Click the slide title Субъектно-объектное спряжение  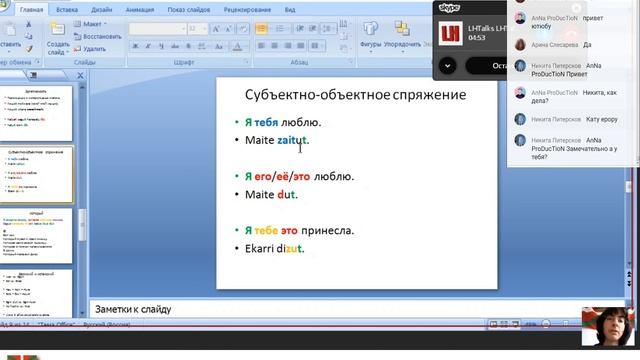[356, 95]
